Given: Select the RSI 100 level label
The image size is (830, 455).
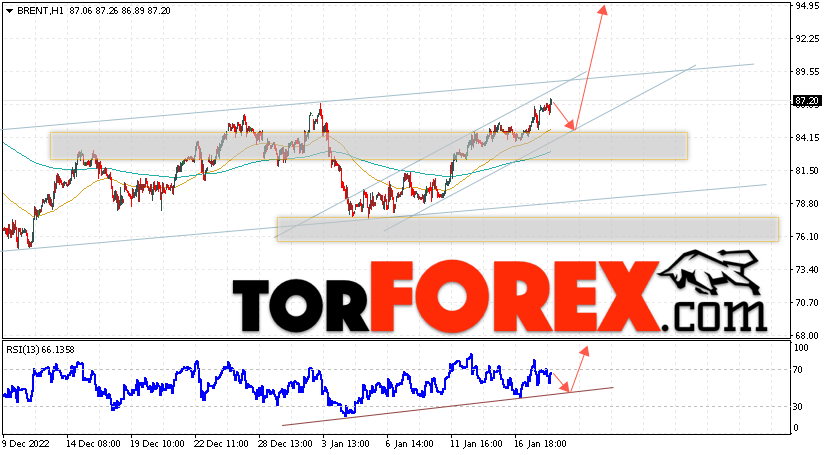Looking at the screenshot, I should click(801, 348).
